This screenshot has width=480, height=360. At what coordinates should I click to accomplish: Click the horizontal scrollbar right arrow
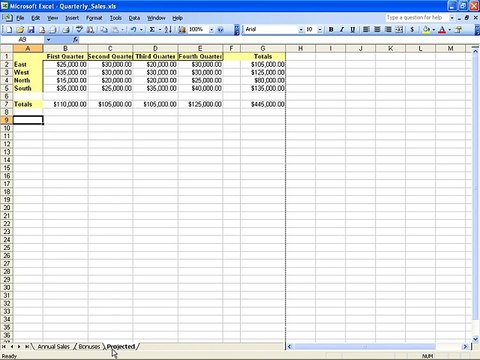click(x=465, y=347)
